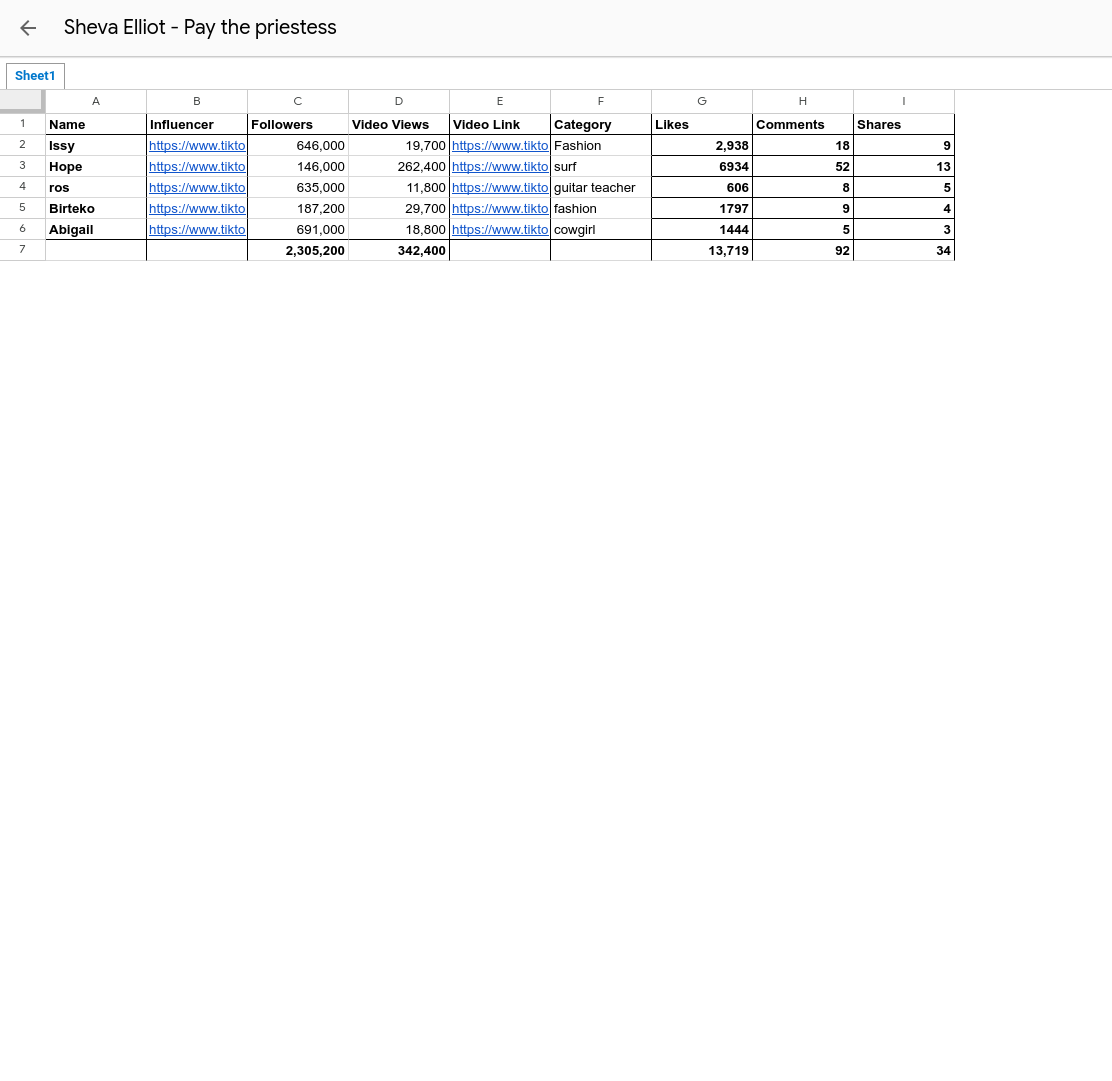
Task: Select column C header
Action: (x=298, y=101)
